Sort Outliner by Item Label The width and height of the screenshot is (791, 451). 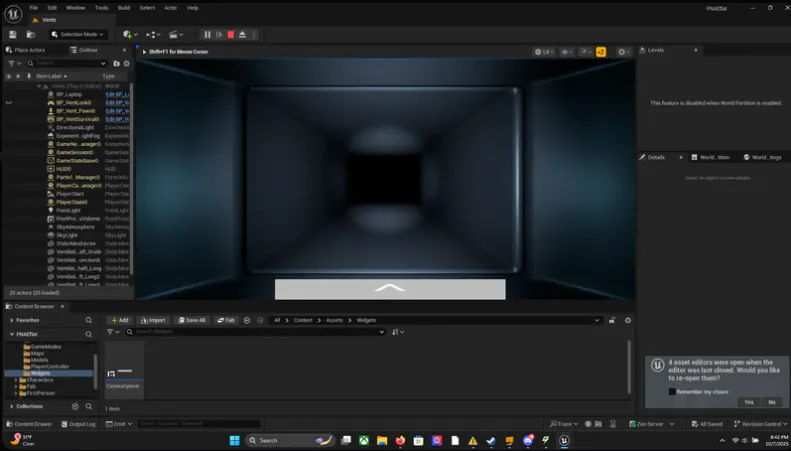[51, 76]
